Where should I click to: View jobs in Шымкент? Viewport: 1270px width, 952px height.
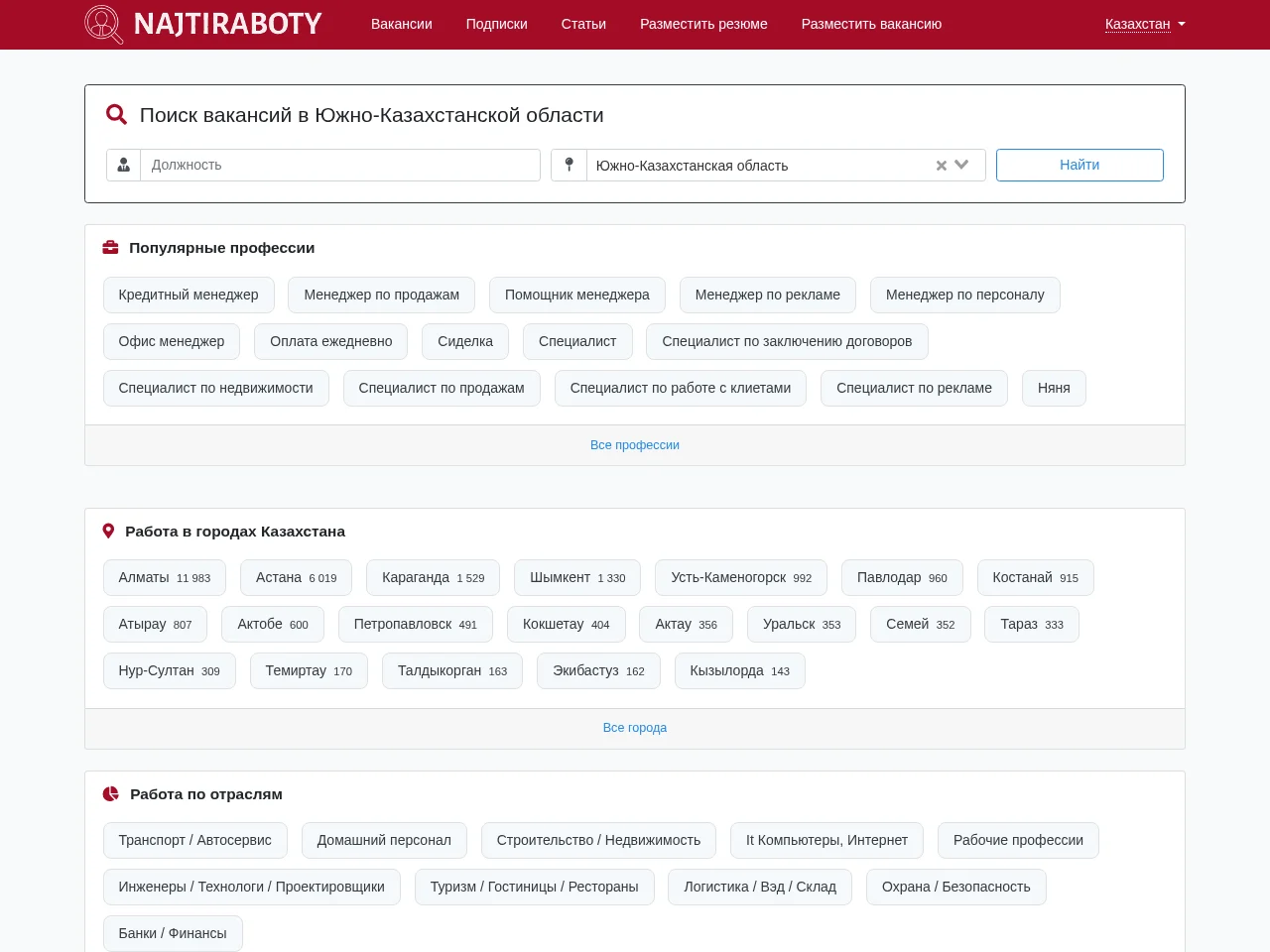coord(577,577)
